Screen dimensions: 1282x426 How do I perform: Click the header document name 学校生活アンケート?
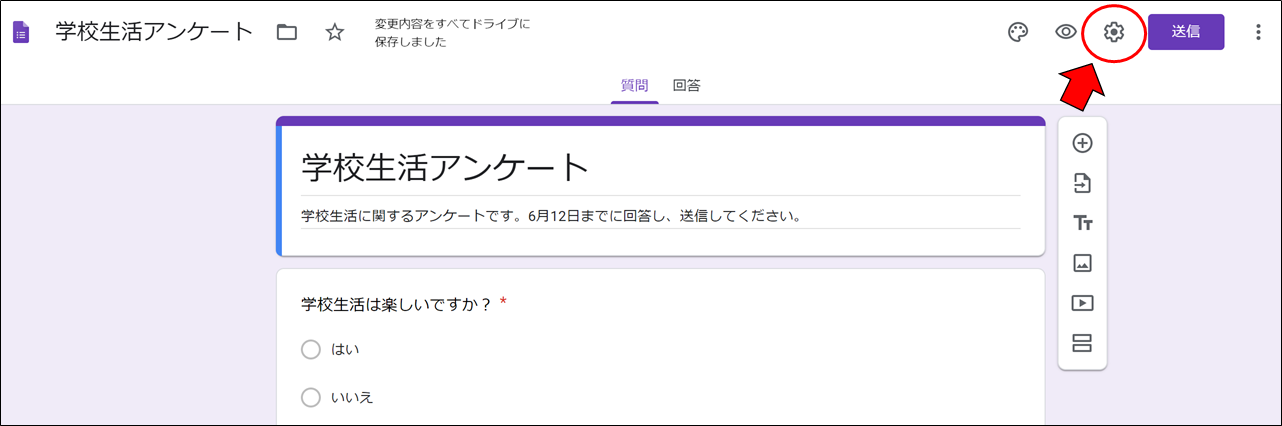pyautogui.click(x=155, y=32)
